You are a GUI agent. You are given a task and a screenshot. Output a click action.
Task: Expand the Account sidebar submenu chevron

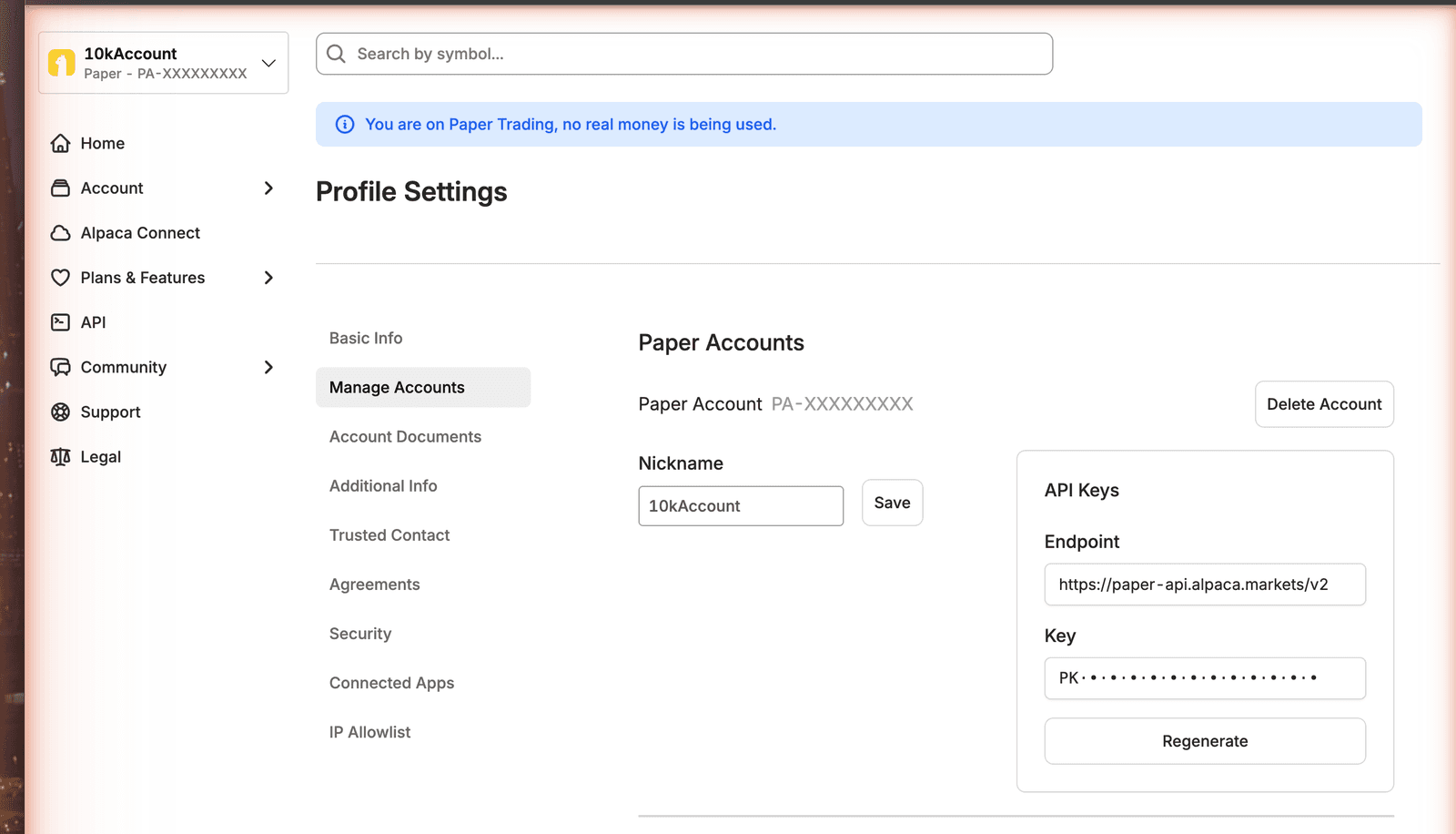[268, 188]
